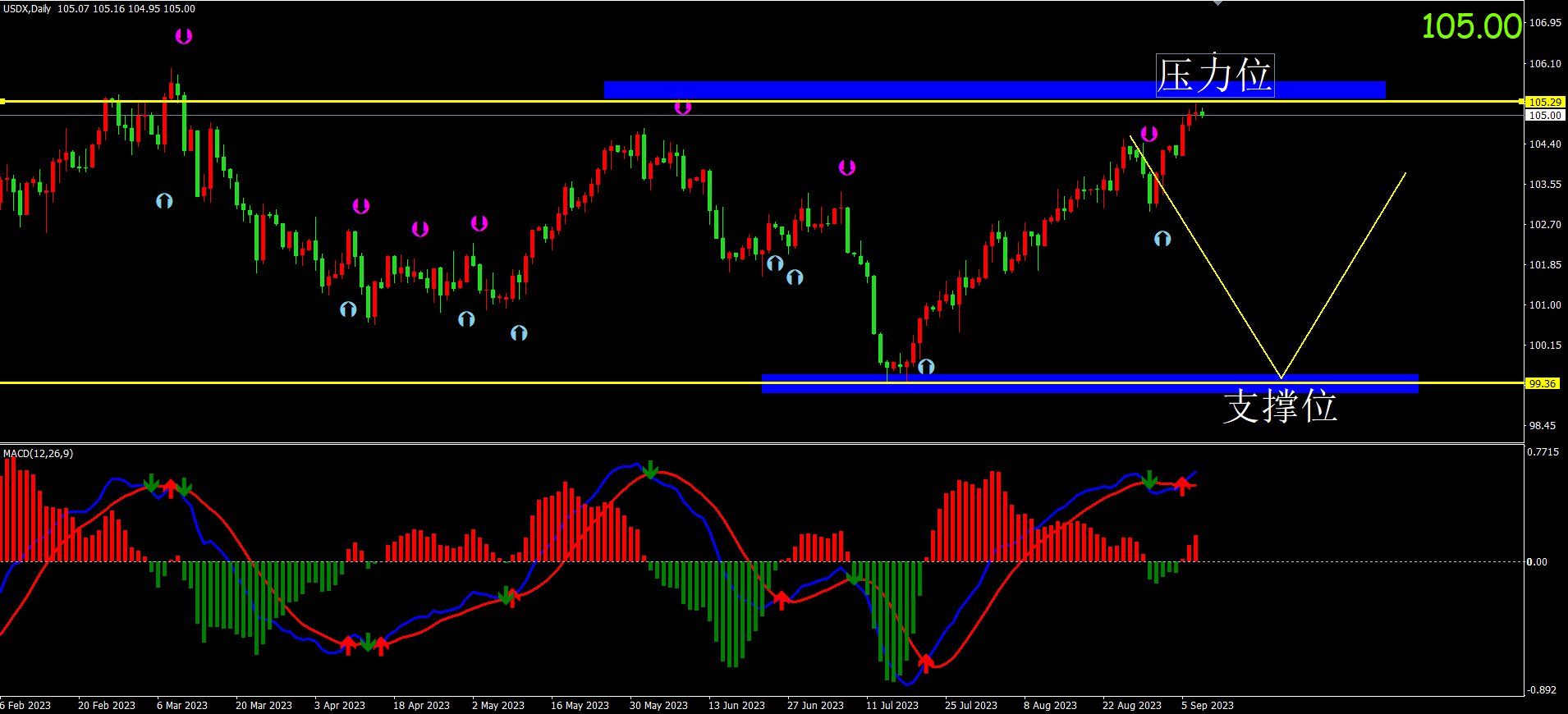This screenshot has width=1568, height=714.
Task: Click the yellow 105.29 price tag
Action: click(1544, 102)
